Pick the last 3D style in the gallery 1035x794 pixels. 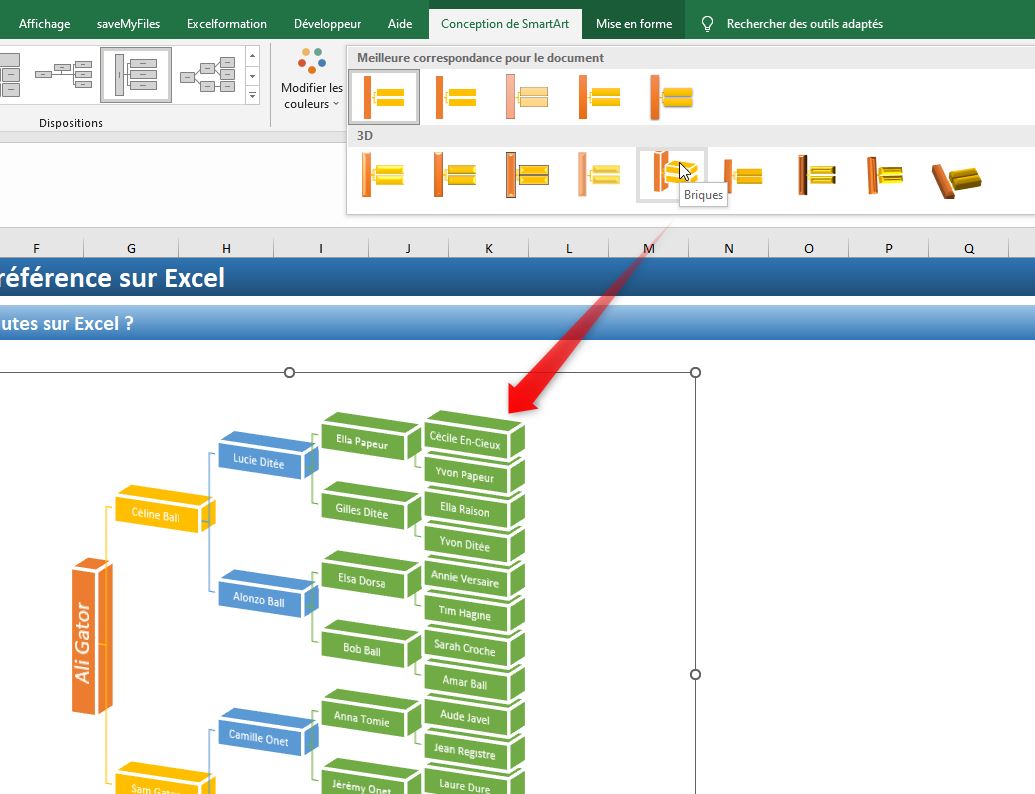click(957, 177)
